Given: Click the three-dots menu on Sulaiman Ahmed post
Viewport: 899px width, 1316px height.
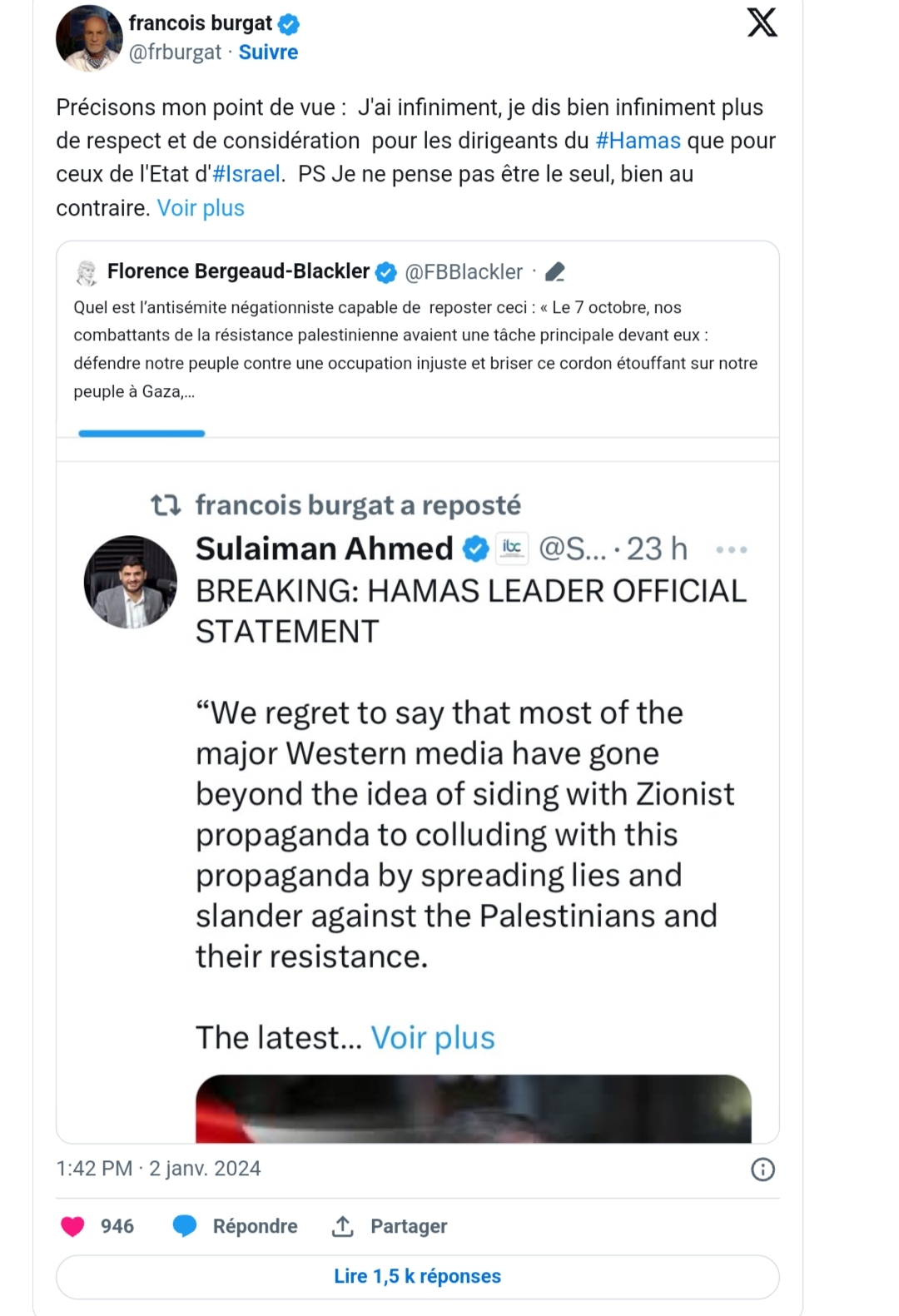Looking at the screenshot, I should (731, 550).
